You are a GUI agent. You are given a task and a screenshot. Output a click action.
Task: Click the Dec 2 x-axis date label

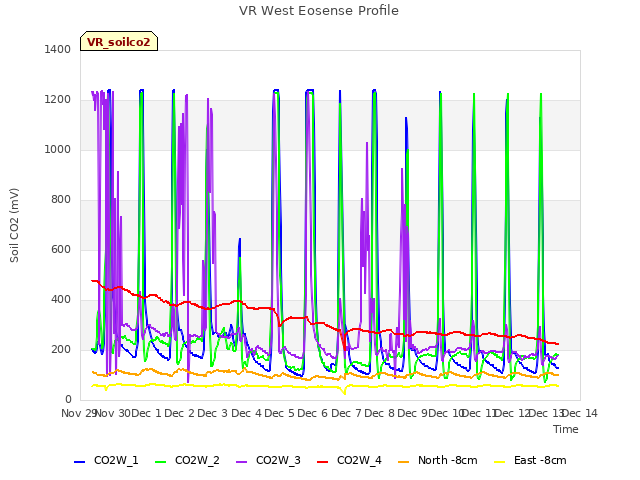(180, 413)
